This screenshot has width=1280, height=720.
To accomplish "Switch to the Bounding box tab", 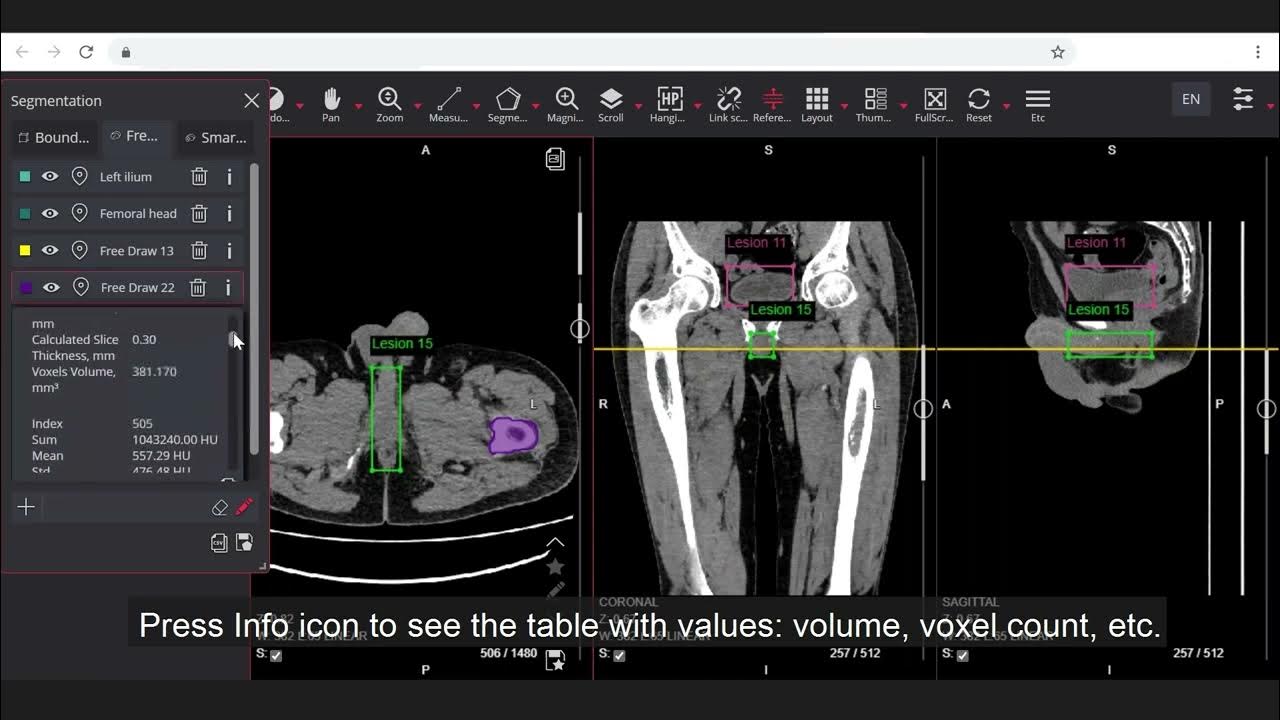I will (x=54, y=137).
